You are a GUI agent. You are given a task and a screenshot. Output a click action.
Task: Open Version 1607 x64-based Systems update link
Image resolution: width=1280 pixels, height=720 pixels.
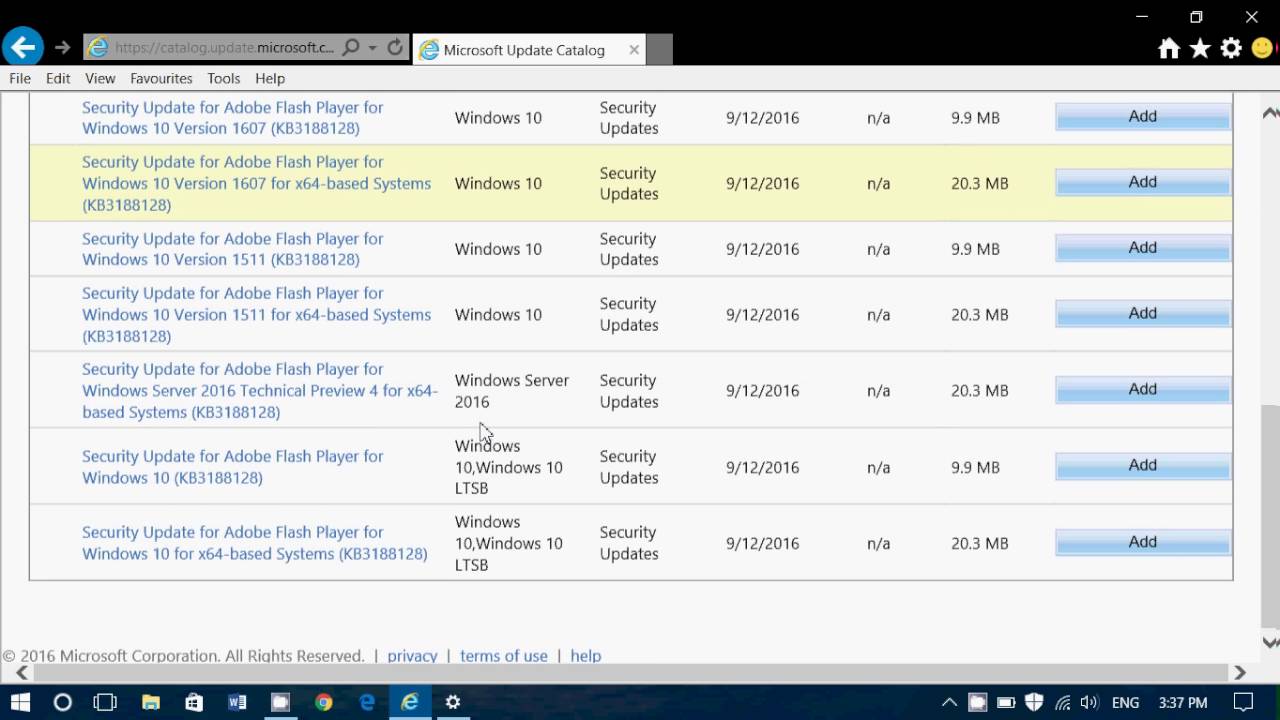256,183
